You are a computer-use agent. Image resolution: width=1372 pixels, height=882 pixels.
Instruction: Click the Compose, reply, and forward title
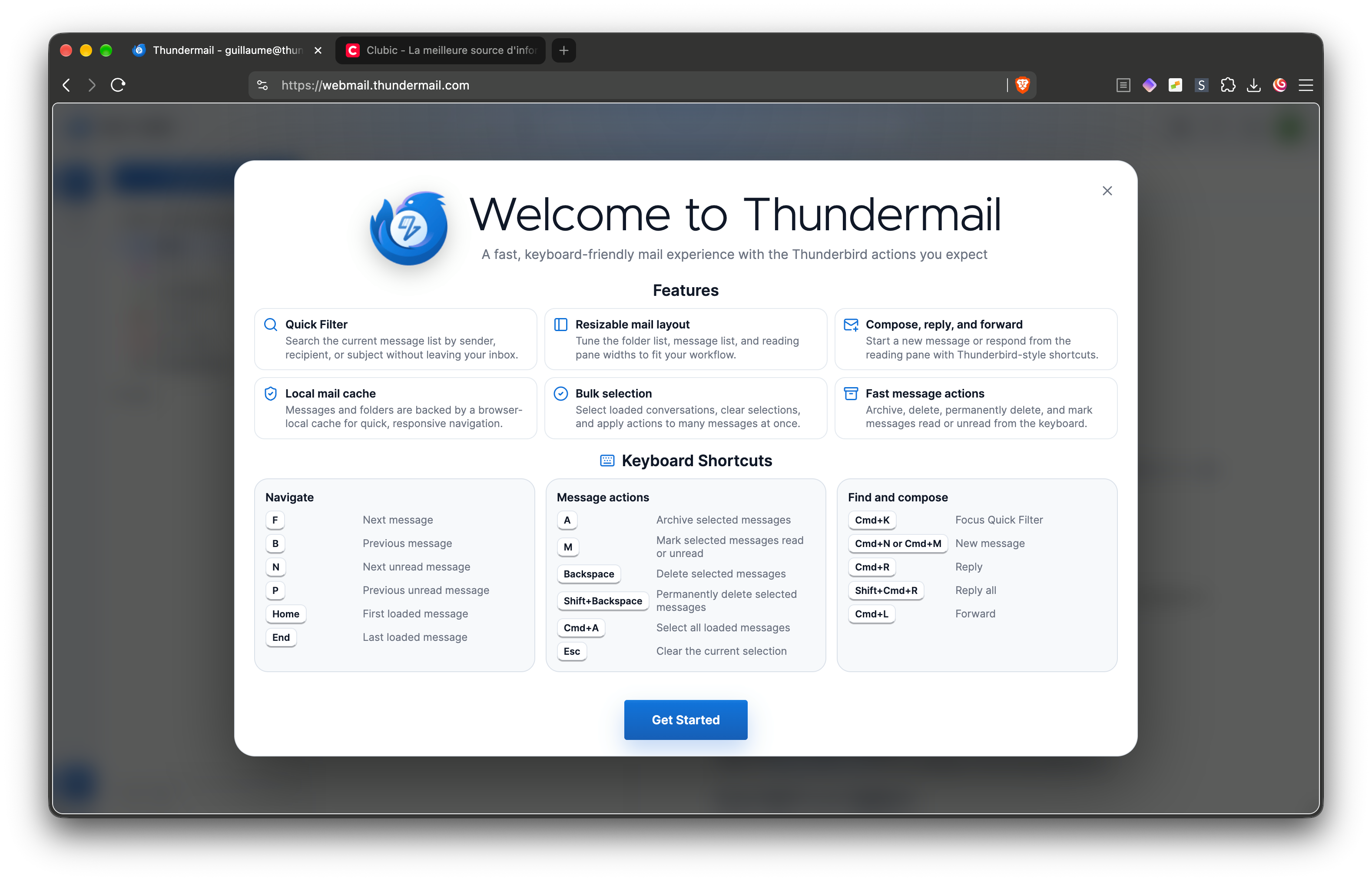pyautogui.click(x=944, y=324)
